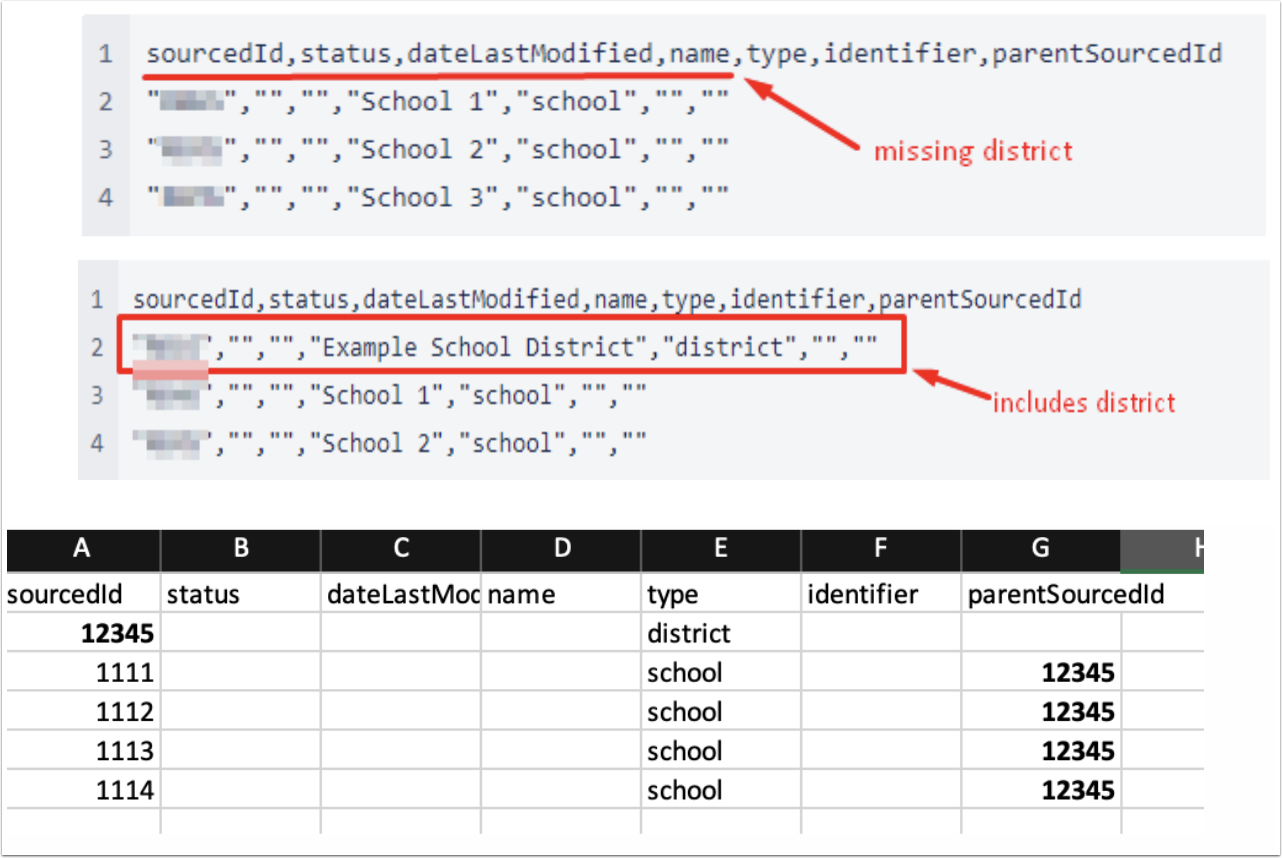Click the 'school' type cell in row 1114
1282x858 pixels.
722,790
